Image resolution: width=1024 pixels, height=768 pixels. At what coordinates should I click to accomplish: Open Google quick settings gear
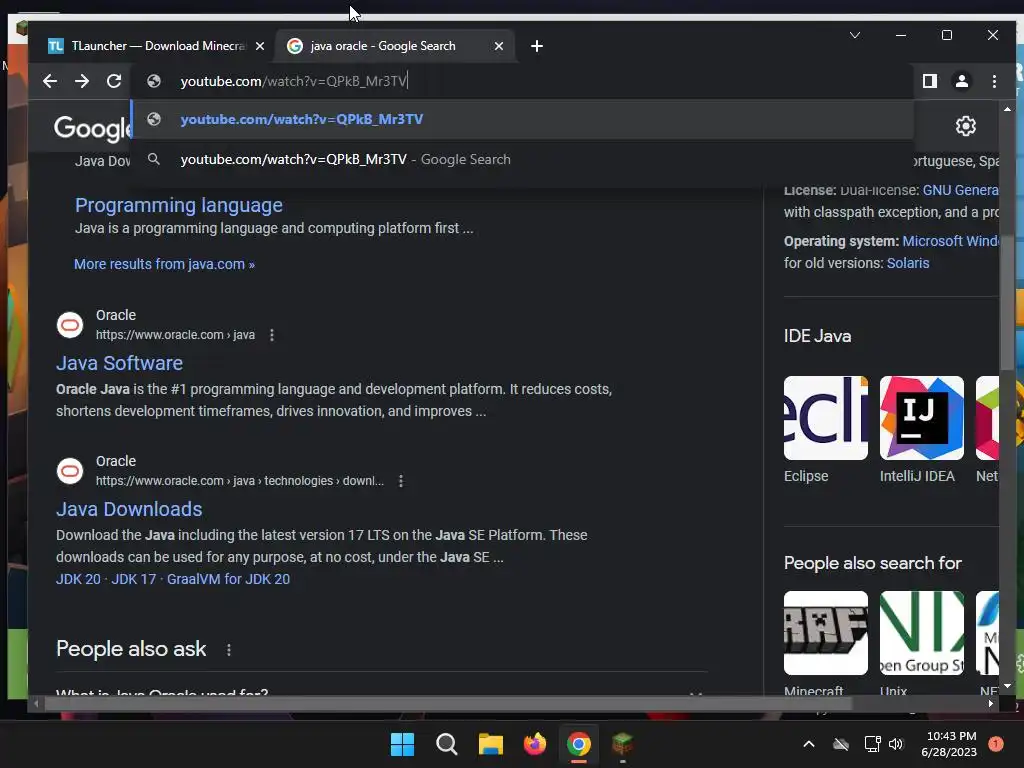point(965,126)
